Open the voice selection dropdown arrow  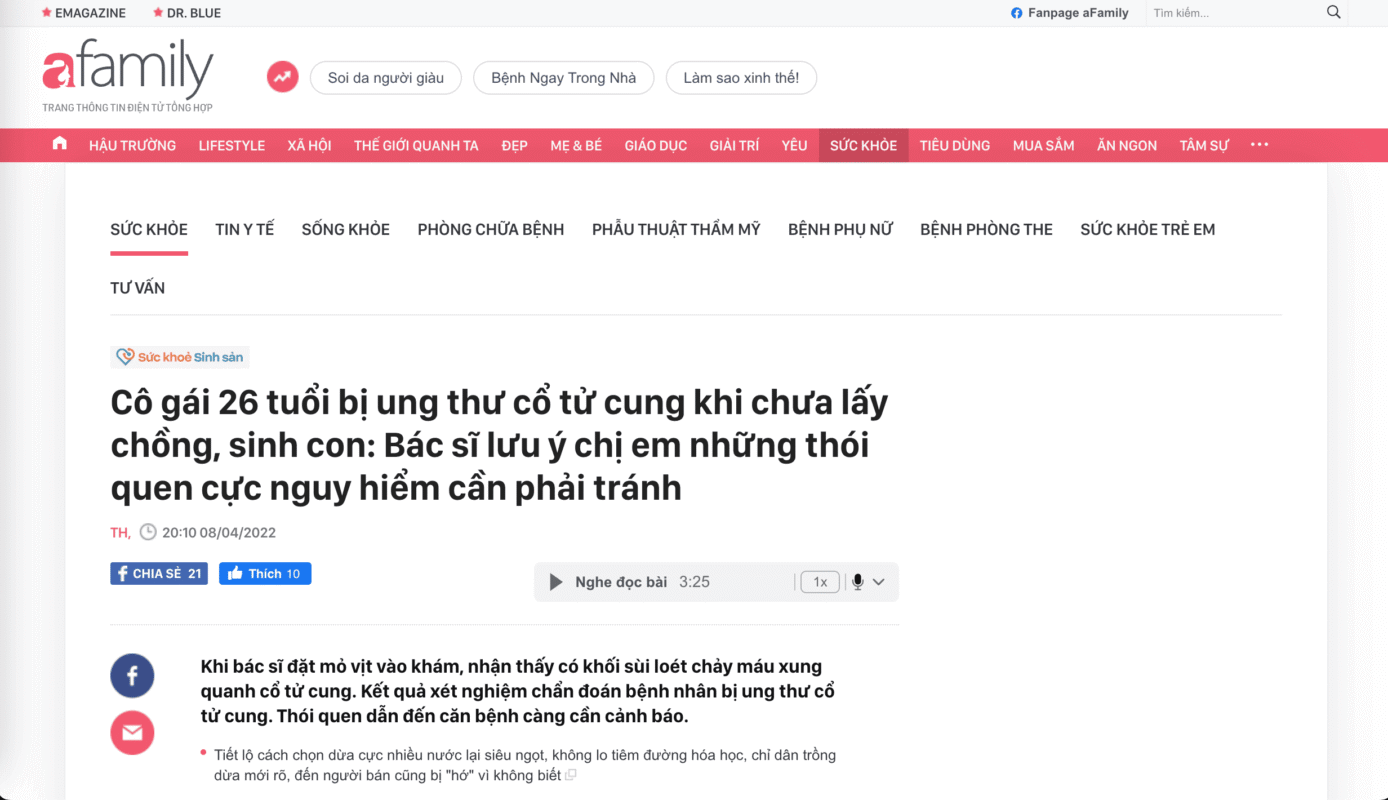click(x=879, y=582)
